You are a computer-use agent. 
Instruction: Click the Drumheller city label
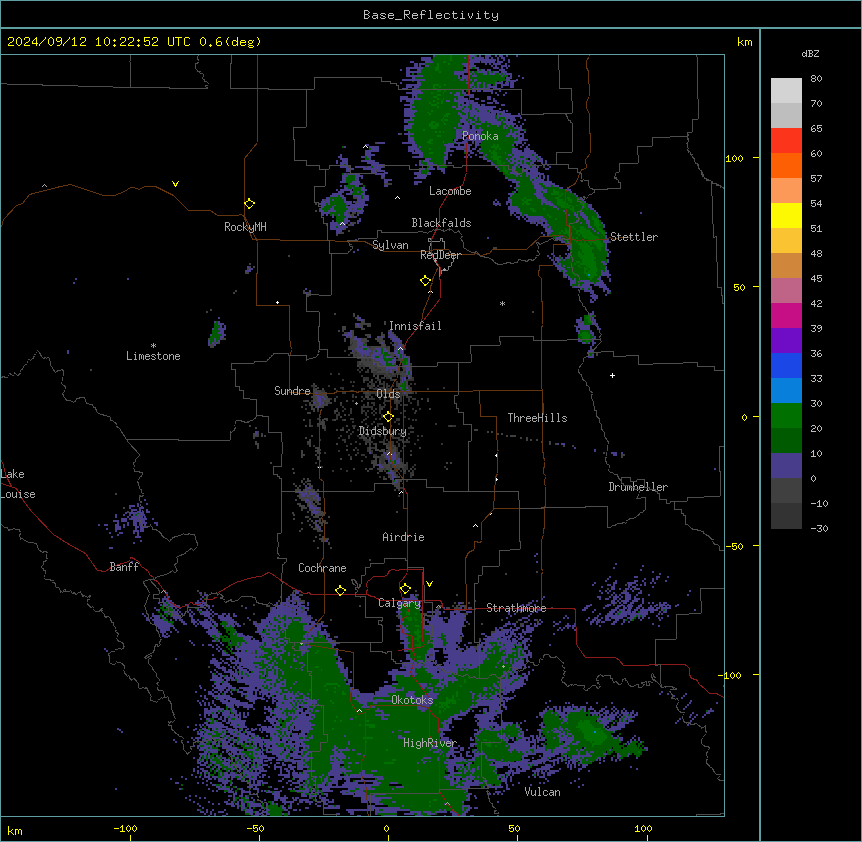tap(638, 487)
